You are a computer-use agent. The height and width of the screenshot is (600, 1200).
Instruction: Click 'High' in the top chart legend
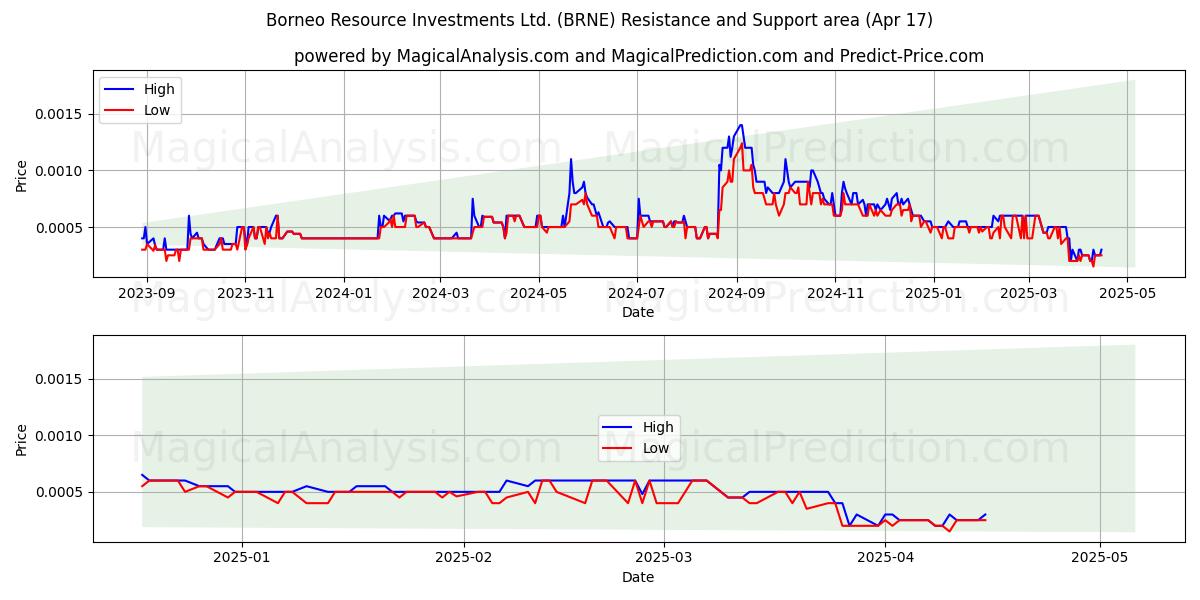pyautogui.click(x=159, y=89)
